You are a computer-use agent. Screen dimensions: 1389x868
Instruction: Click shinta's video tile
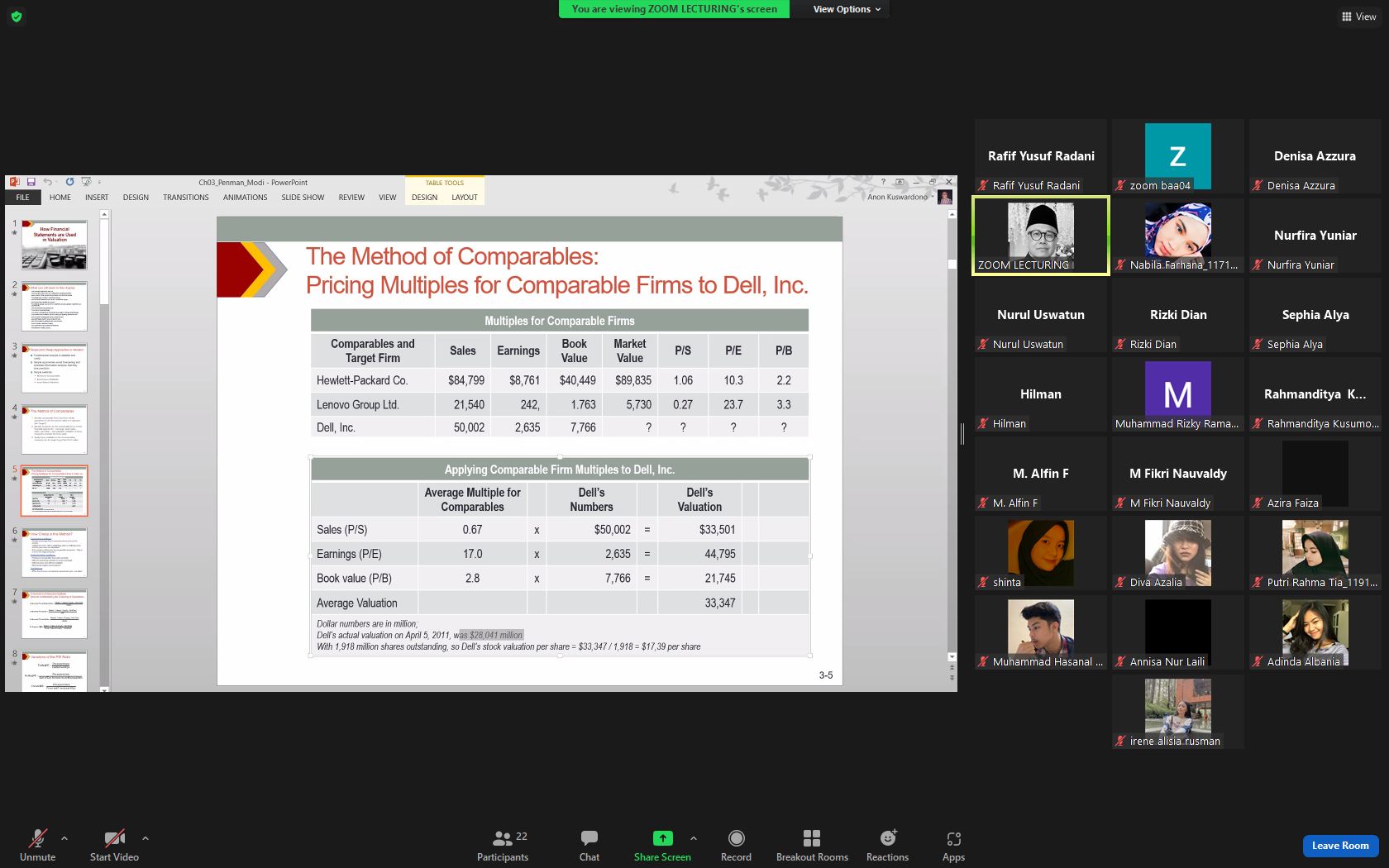pos(1041,553)
